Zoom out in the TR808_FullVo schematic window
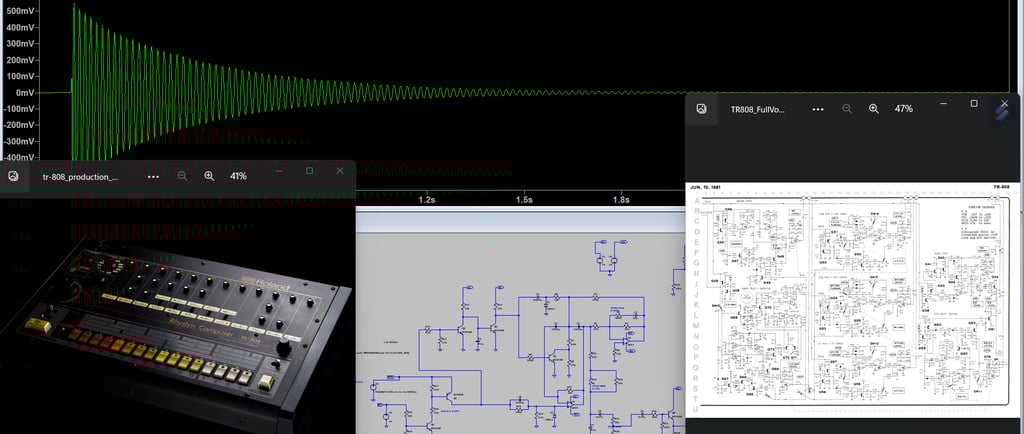Viewport: 1024px width, 434px height. pyautogui.click(x=847, y=109)
